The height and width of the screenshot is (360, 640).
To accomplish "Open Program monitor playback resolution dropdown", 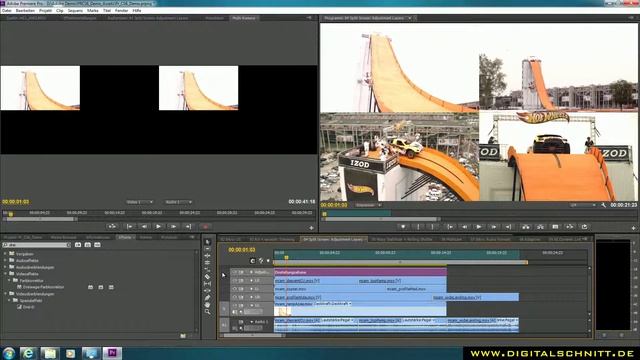I will 582,205.
